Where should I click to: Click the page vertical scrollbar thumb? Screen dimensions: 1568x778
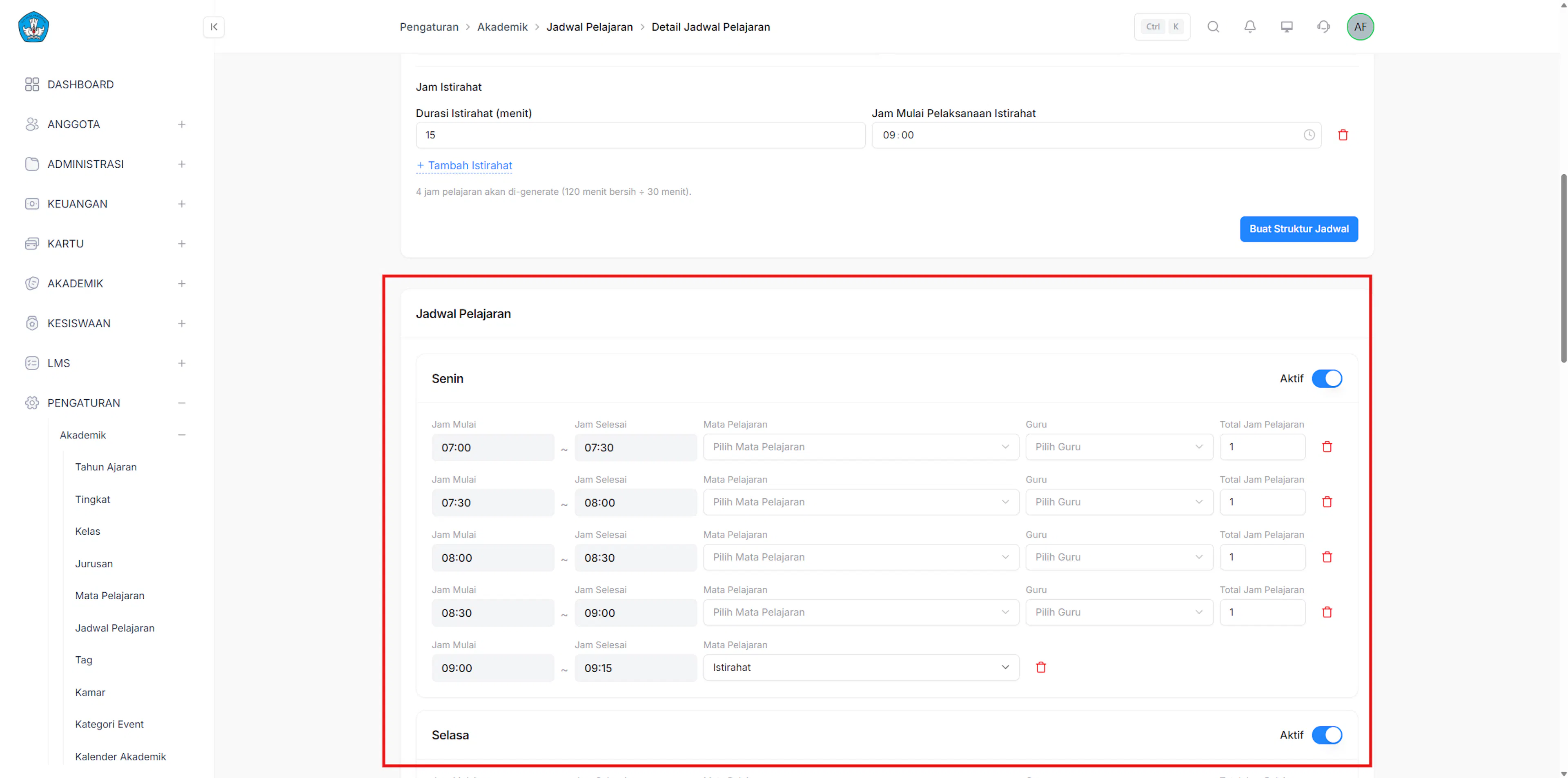tap(1563, 268)
